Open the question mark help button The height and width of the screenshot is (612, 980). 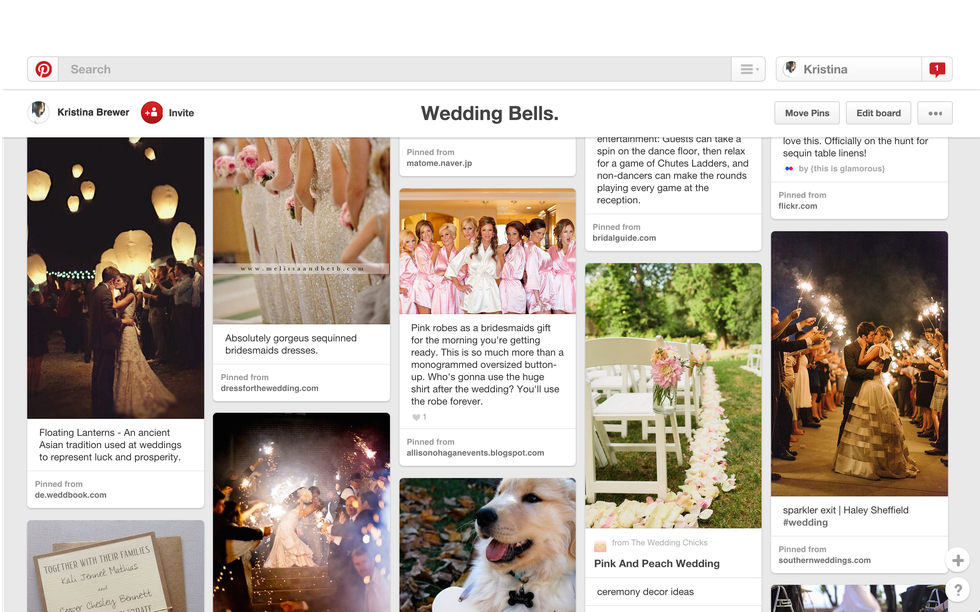click(x=957, y=590)
